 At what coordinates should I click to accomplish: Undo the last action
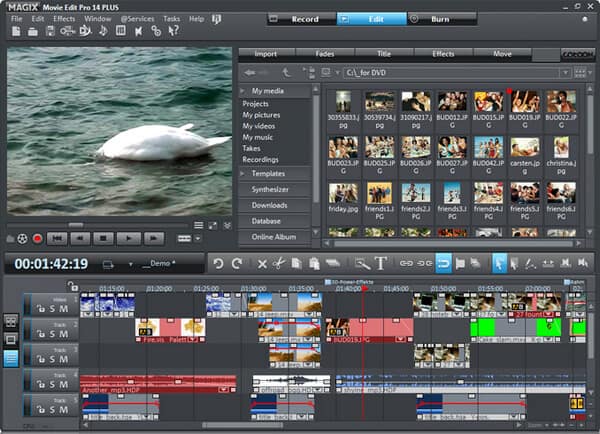pos(218,264)
